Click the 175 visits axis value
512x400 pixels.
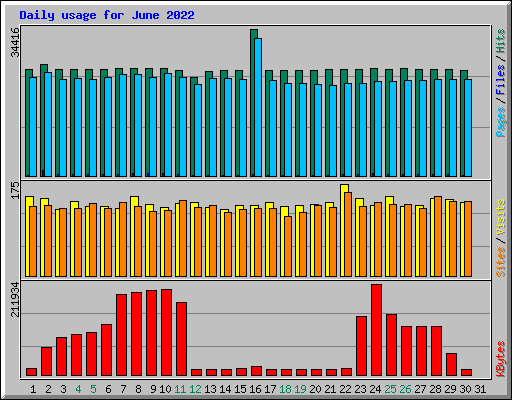pyautogui.click(x=15, y=190)
